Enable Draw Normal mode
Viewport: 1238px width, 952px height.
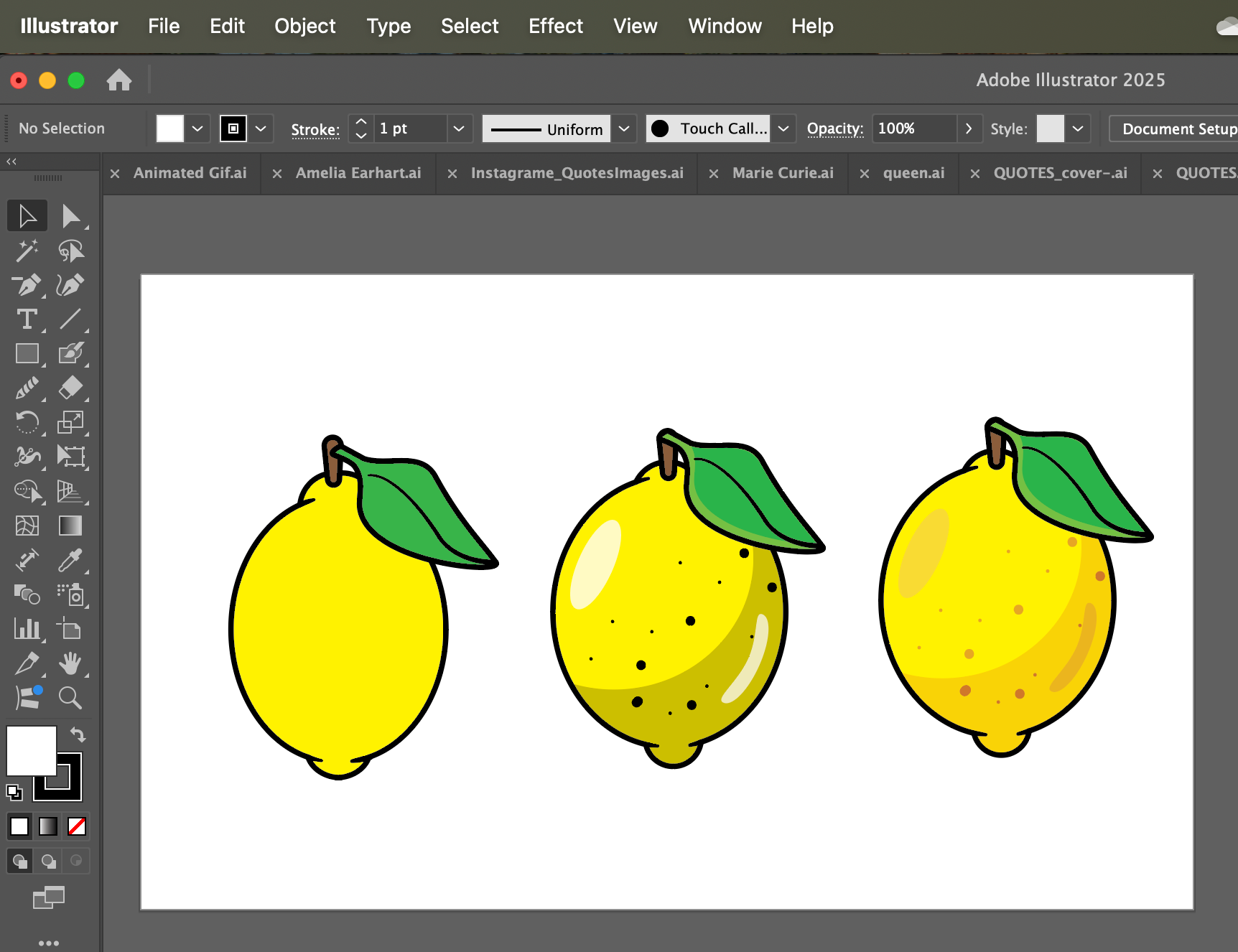[x=19, y=860]
